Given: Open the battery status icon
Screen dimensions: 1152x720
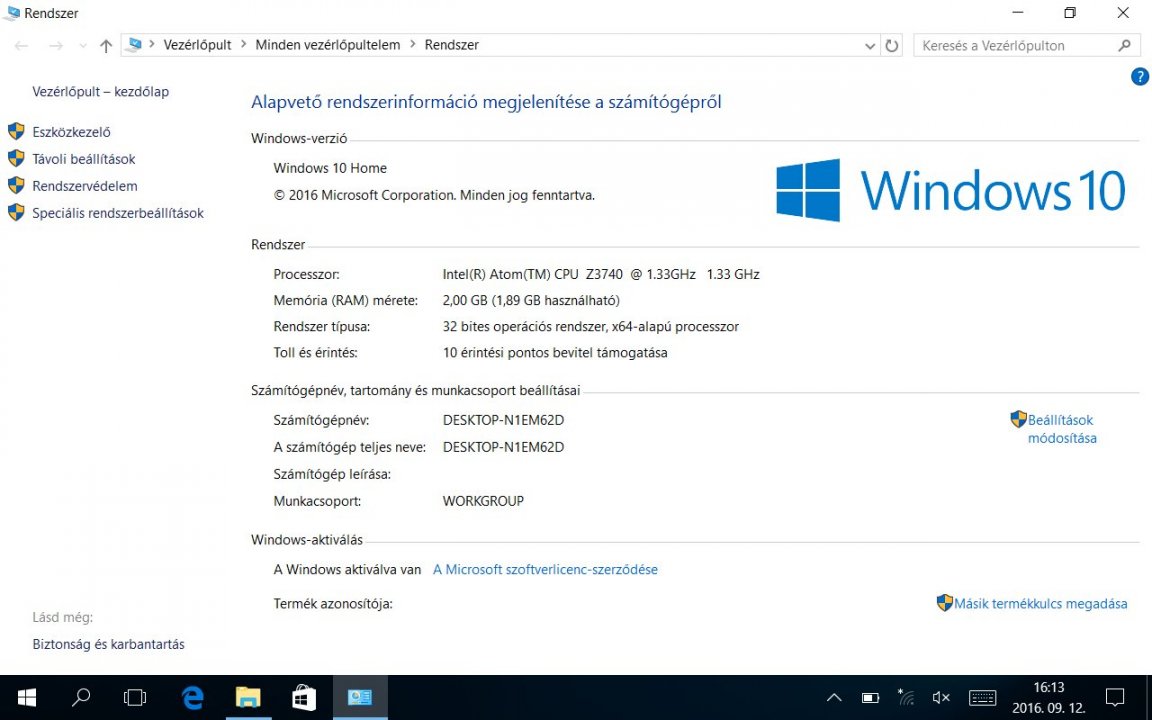Looking at the screenshot, I should pos(870,697).
